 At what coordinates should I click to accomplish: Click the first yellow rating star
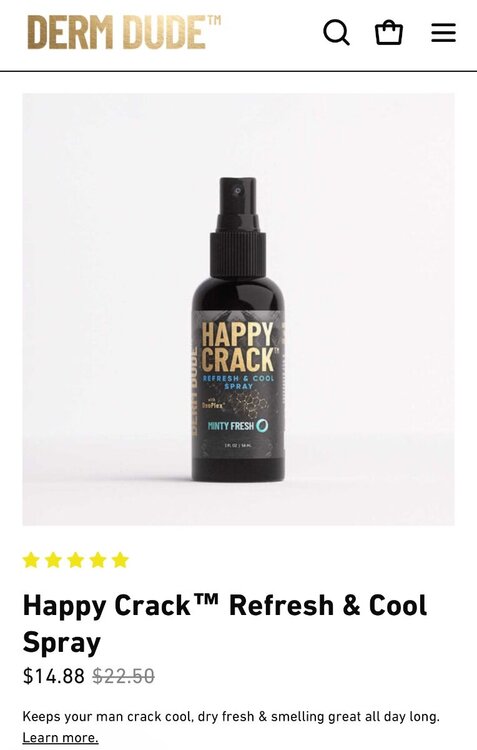[x=31, y=560]
